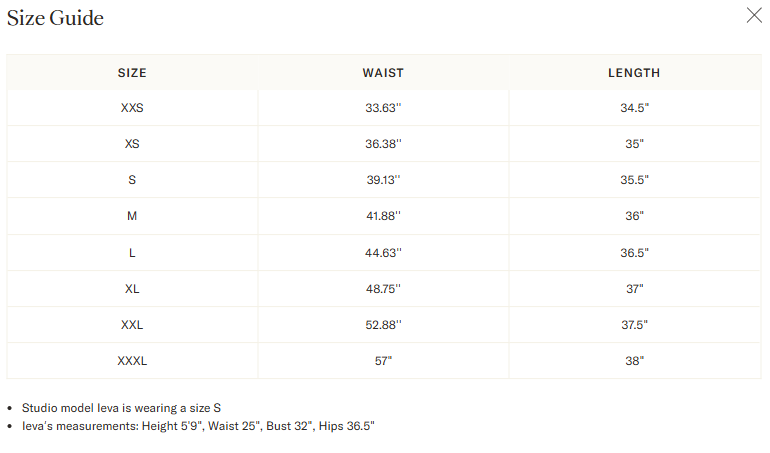
Task: Click the WAIST column header
Action: tap(383, 73)
